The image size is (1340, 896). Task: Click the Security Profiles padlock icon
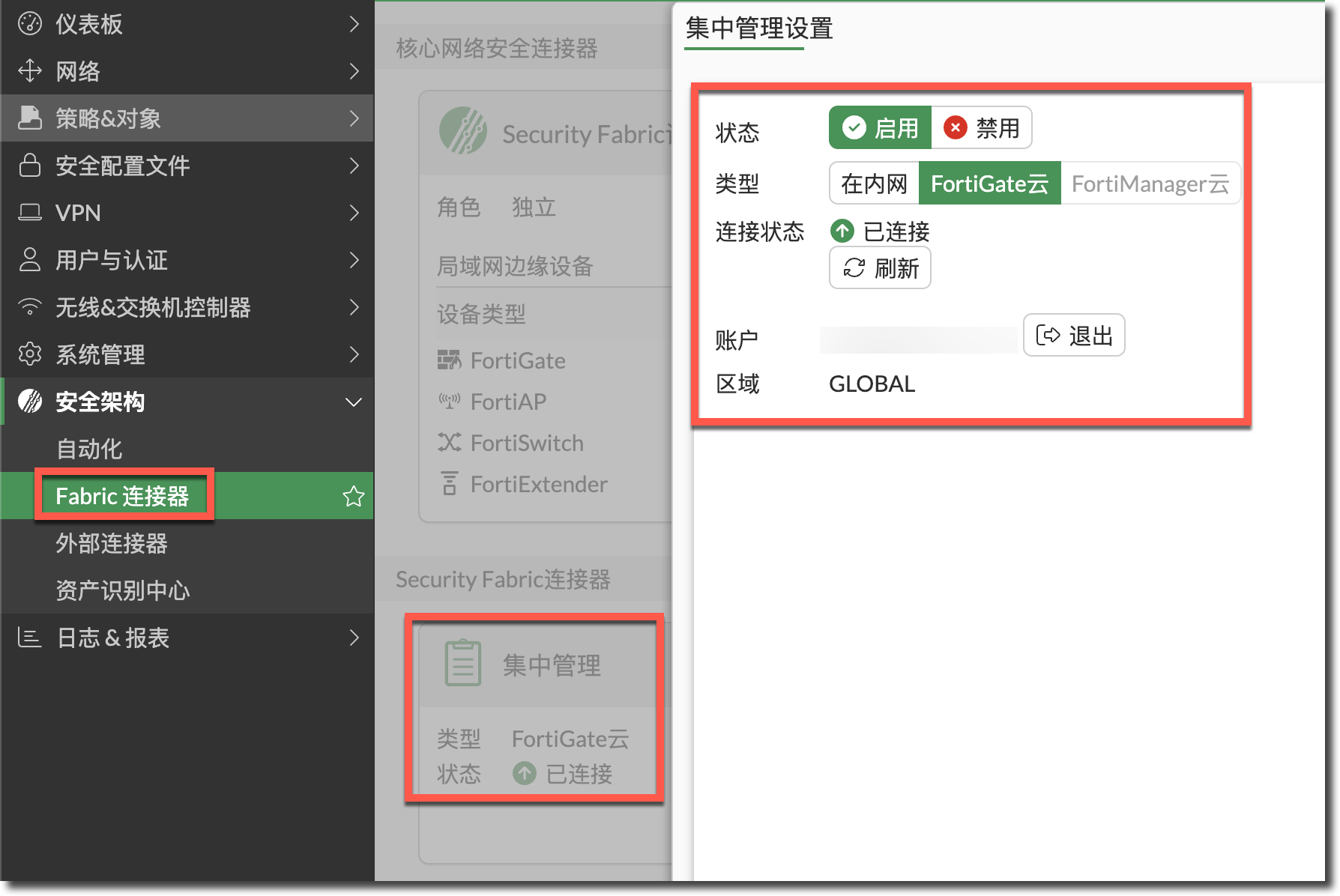point(30,166)
